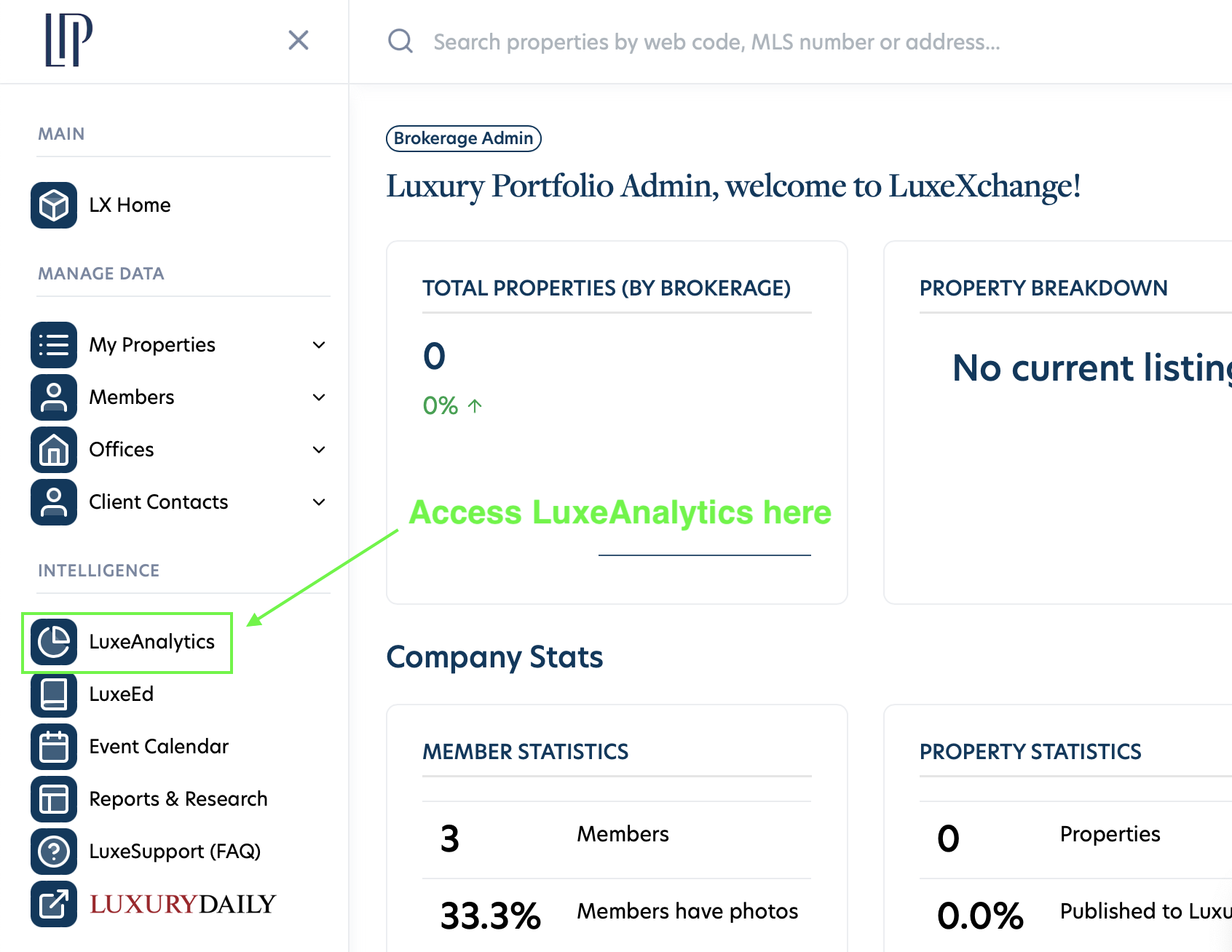The height and width of the screenshot is (952, 1232).
Task: Click the search magnifier icon
Action: [400, 41]
